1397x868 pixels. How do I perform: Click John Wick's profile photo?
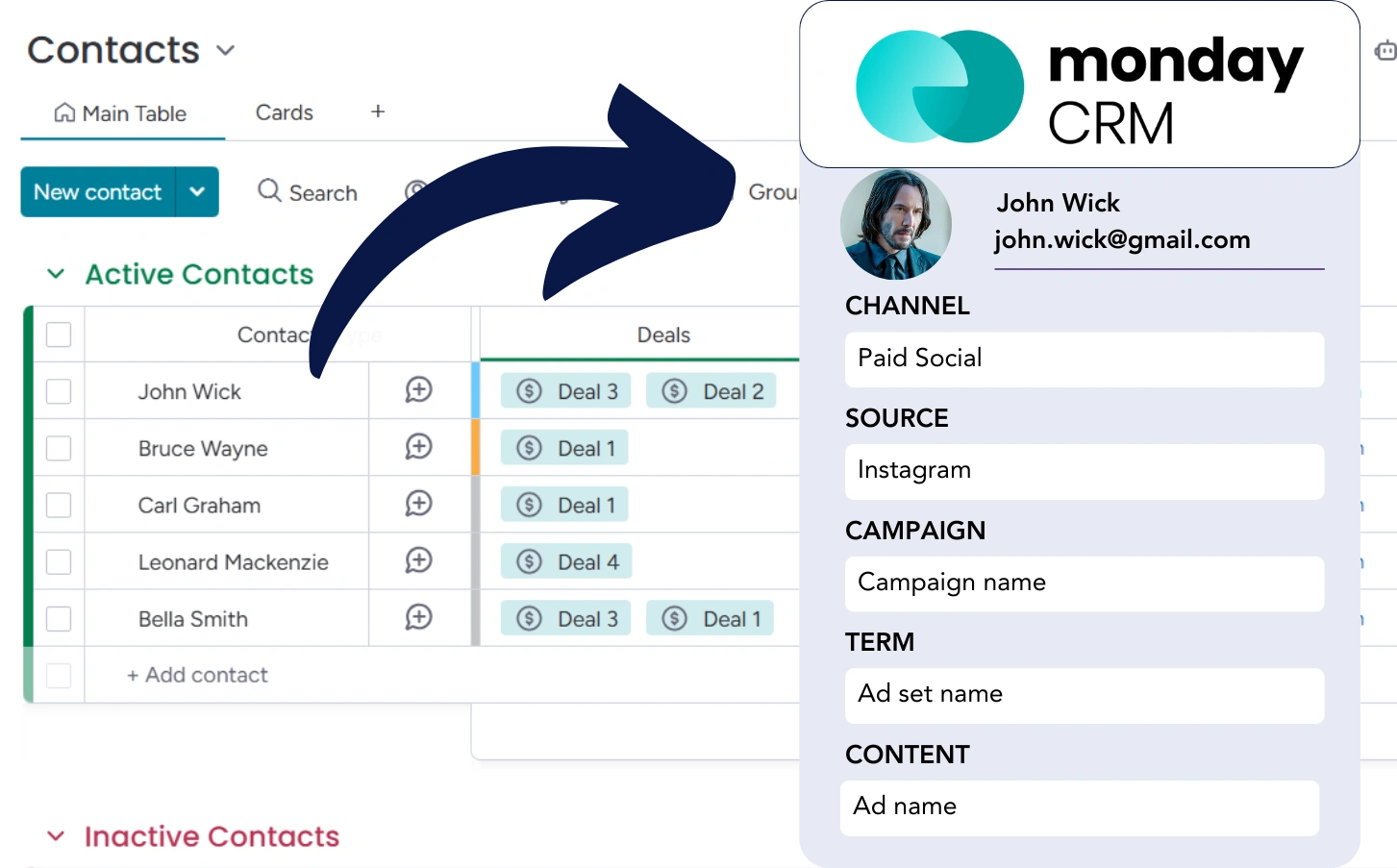896,224
